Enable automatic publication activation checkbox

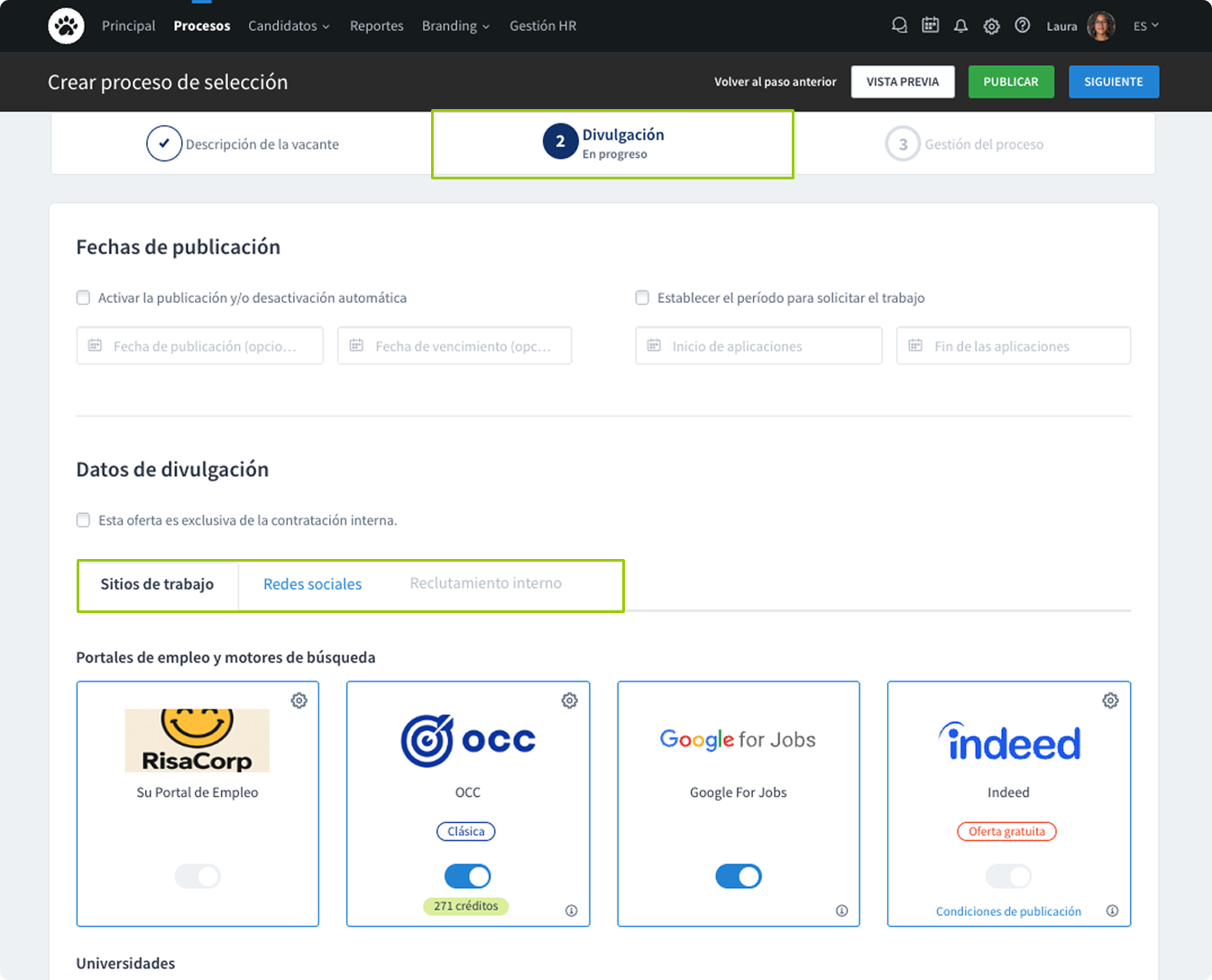pos(84,298)
